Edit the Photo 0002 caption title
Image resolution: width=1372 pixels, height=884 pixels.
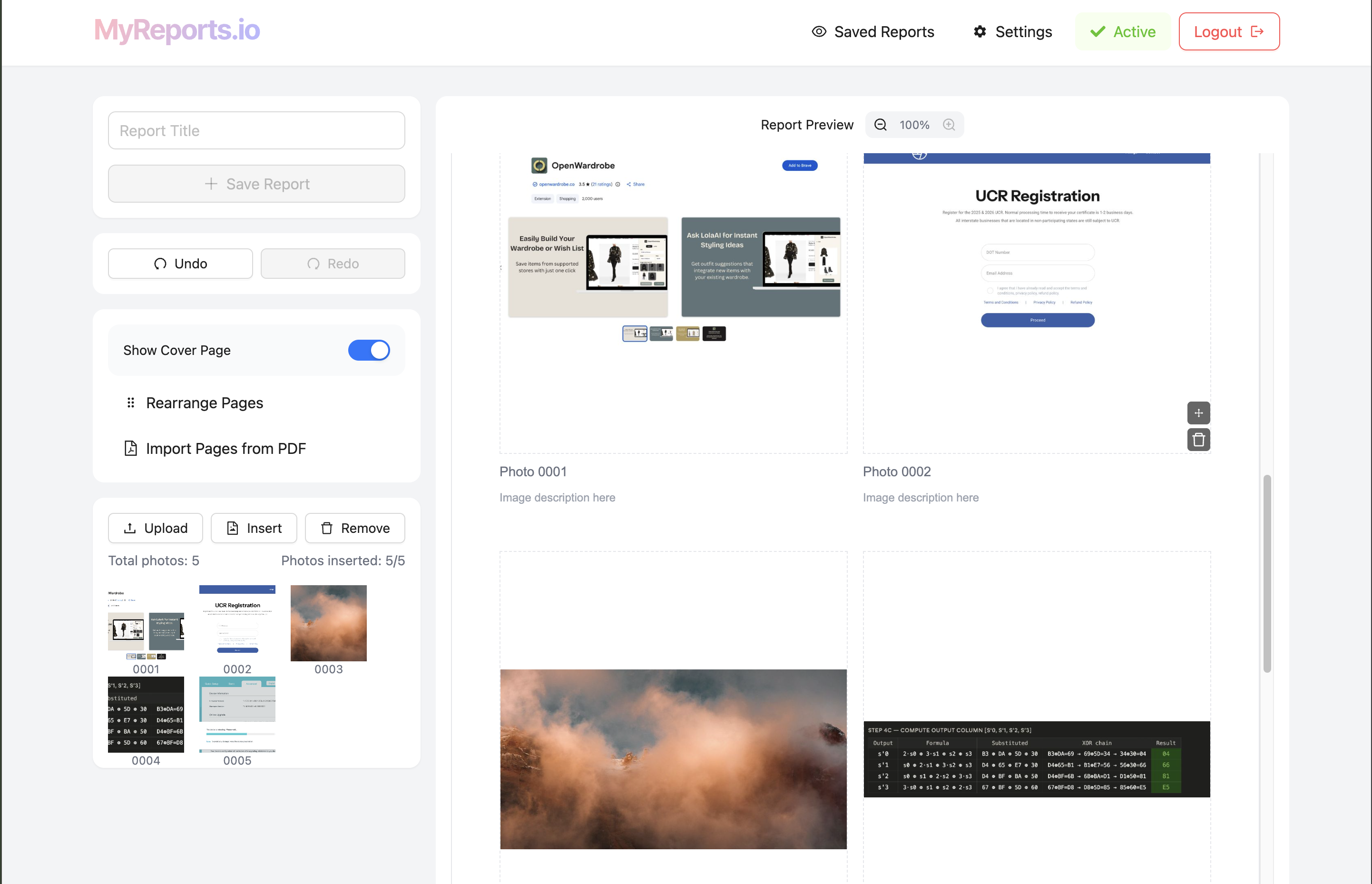click(x=897, y=472)
